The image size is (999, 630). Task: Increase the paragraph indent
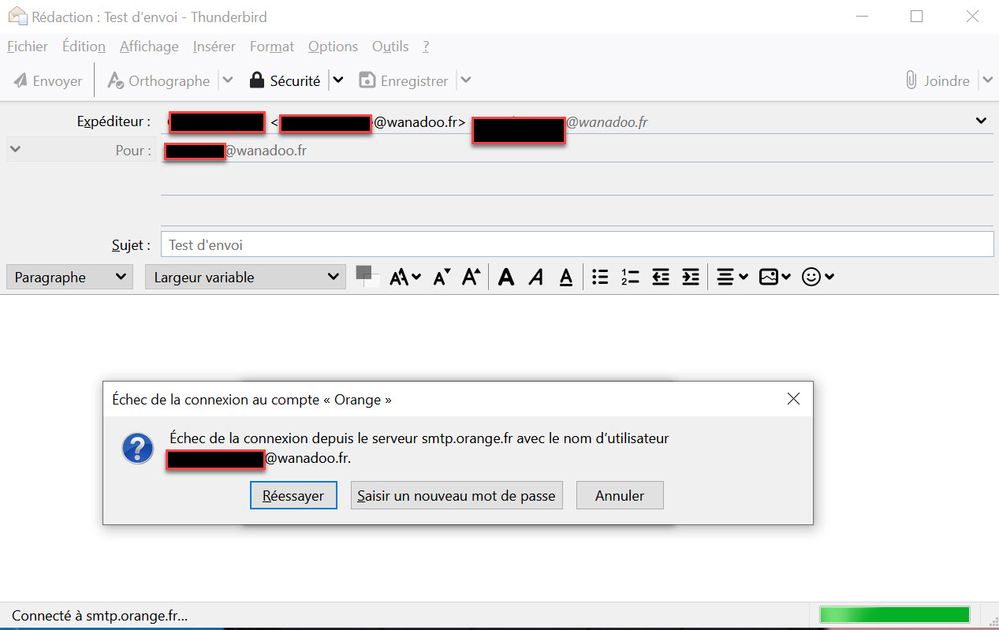[690, 277]
